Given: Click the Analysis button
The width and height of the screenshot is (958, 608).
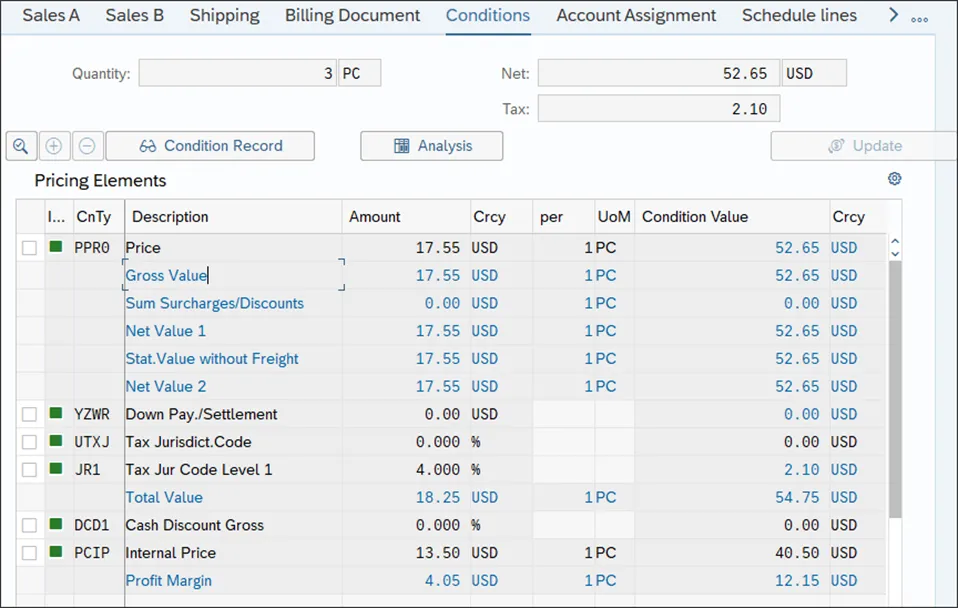Looking at the screenshot, I should coord(432,146).
